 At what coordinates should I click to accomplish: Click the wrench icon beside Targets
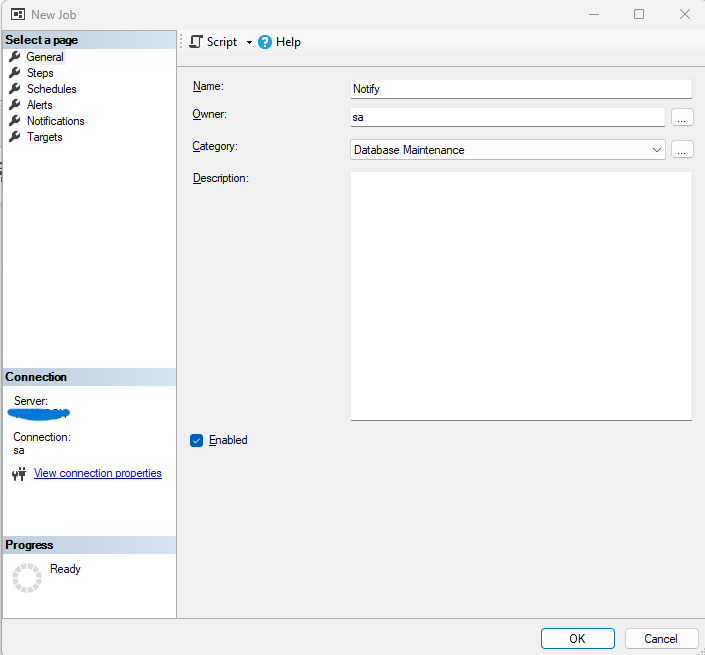click(15, 137)
